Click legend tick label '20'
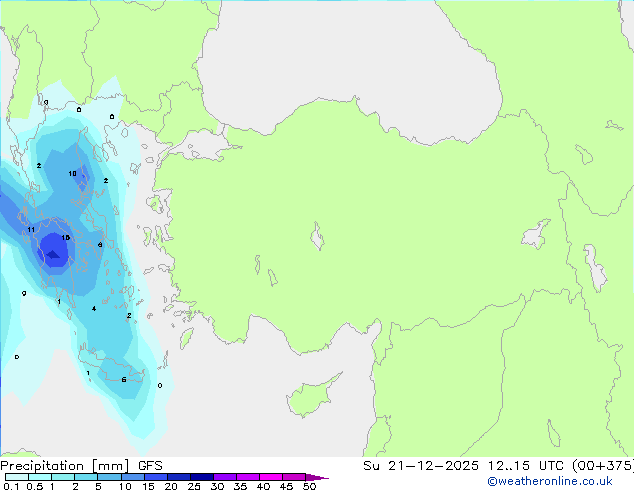 click(x=171, y=486)
